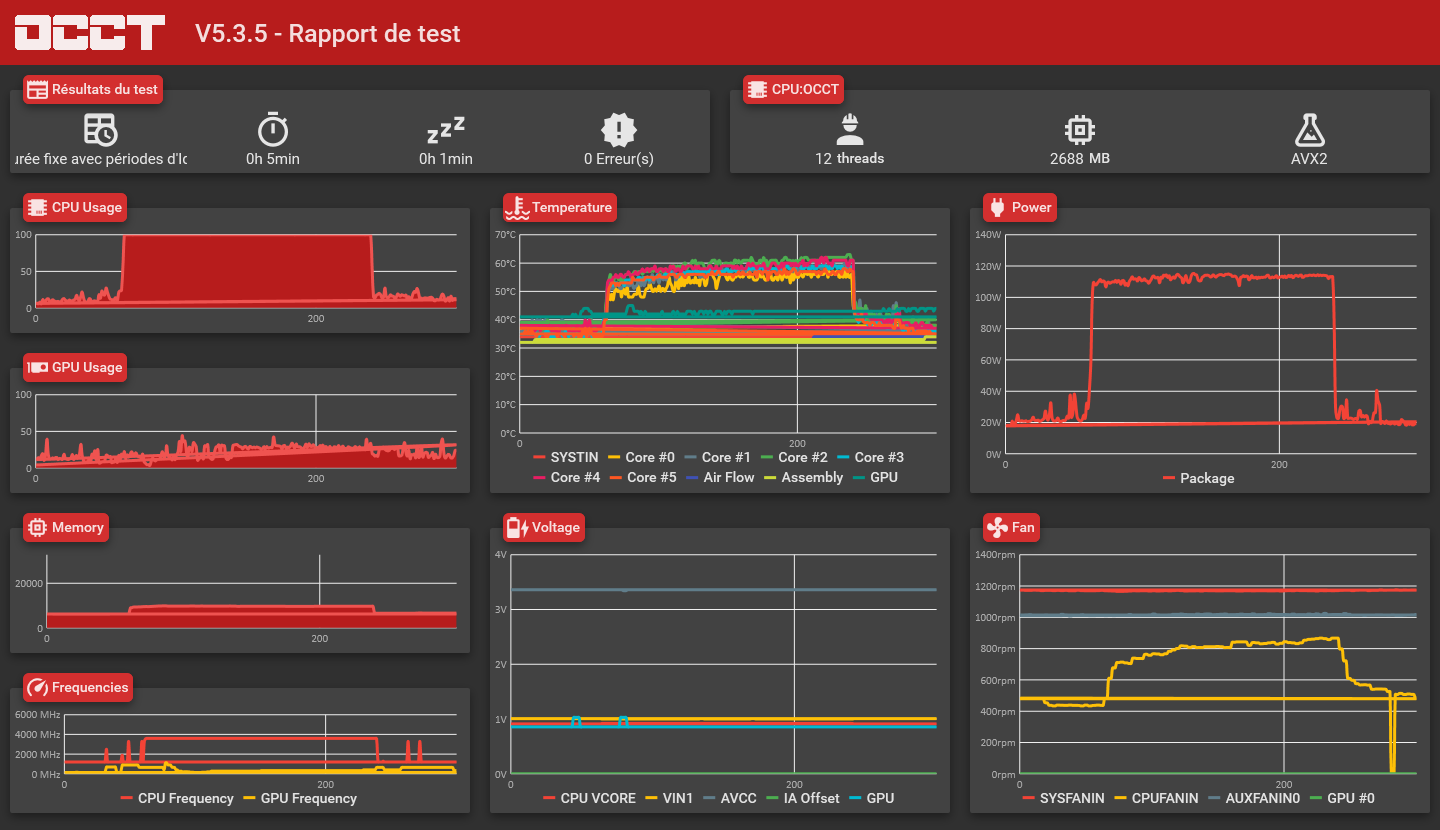This screenshot has height=830, width=1440.
Task: Click the chip icon above 2688 MB
Action: tap(1080, 129)
